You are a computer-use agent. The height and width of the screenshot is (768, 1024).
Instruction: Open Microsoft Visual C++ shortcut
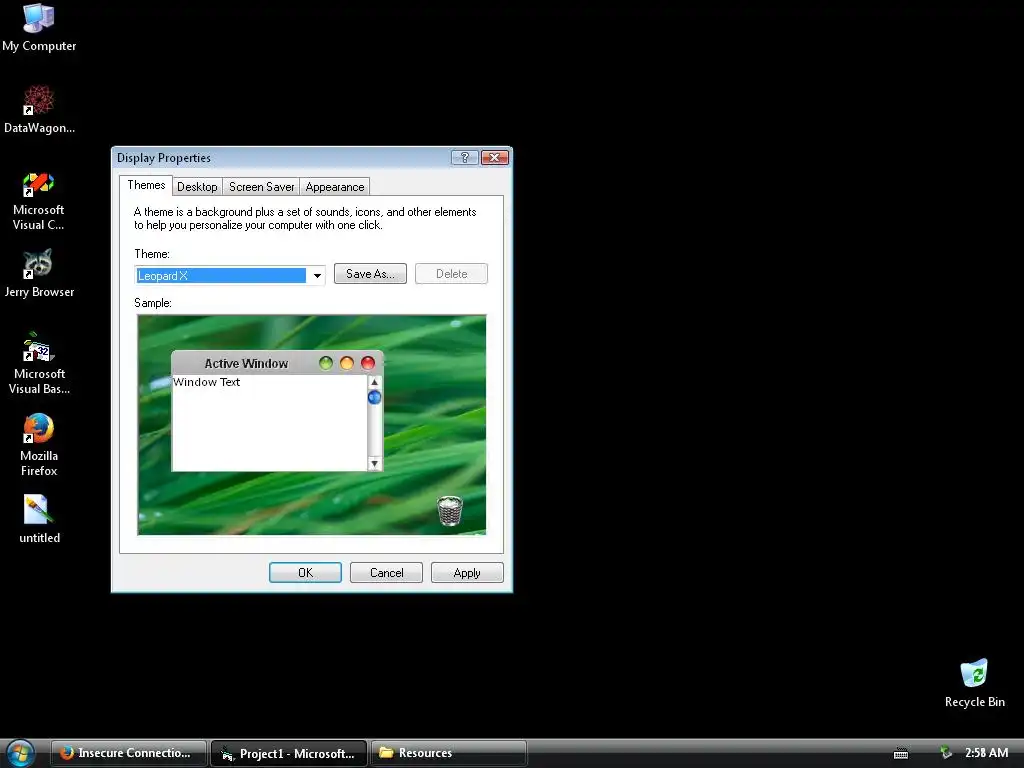(x=39, y=201)
